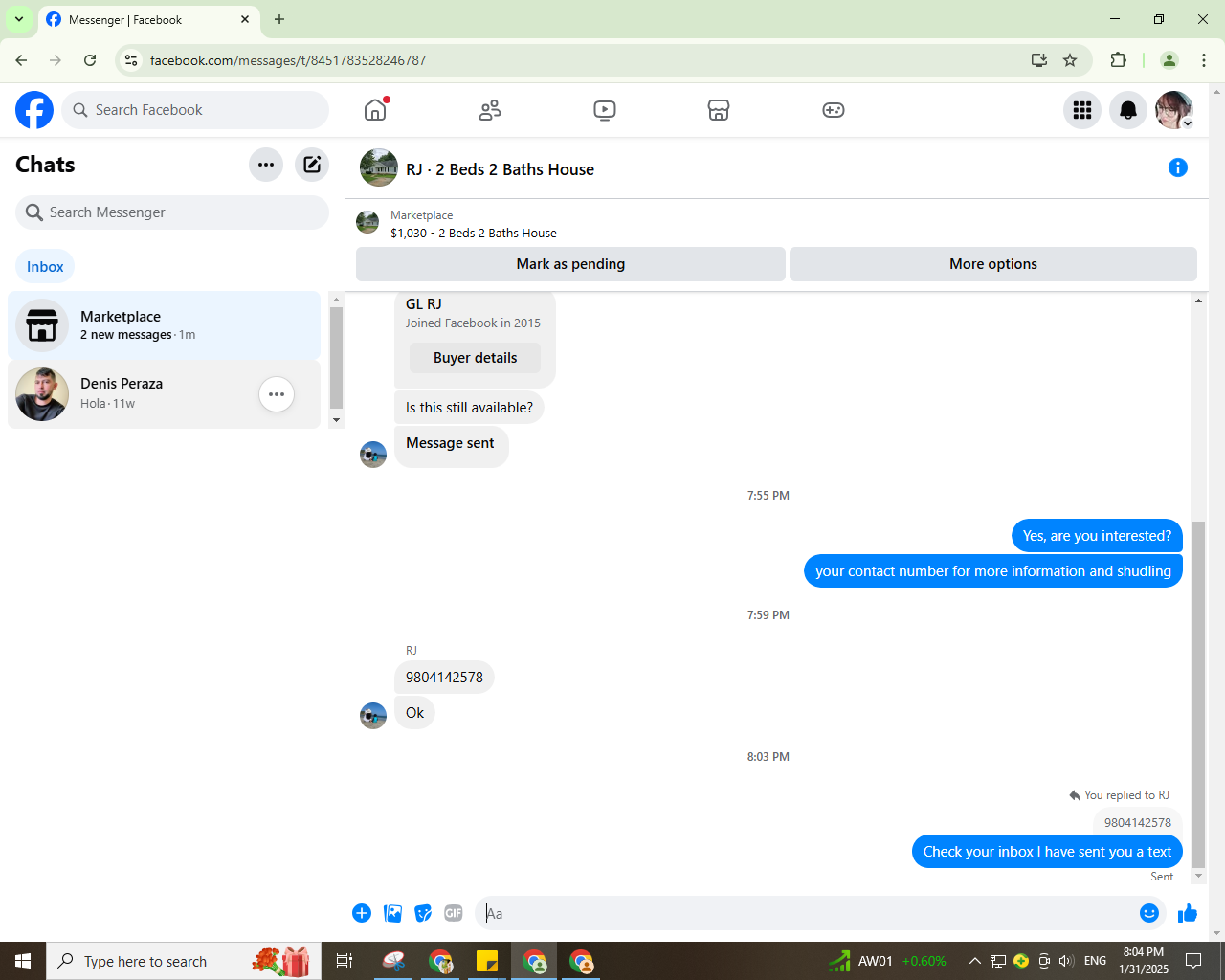Open Sticky Notes from the taskbar
The image size is (1225, 980).
coord(487,961)
